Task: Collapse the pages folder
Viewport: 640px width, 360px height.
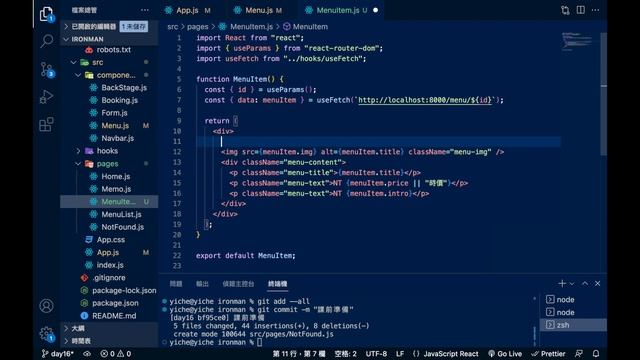Action: coord(109,164)
